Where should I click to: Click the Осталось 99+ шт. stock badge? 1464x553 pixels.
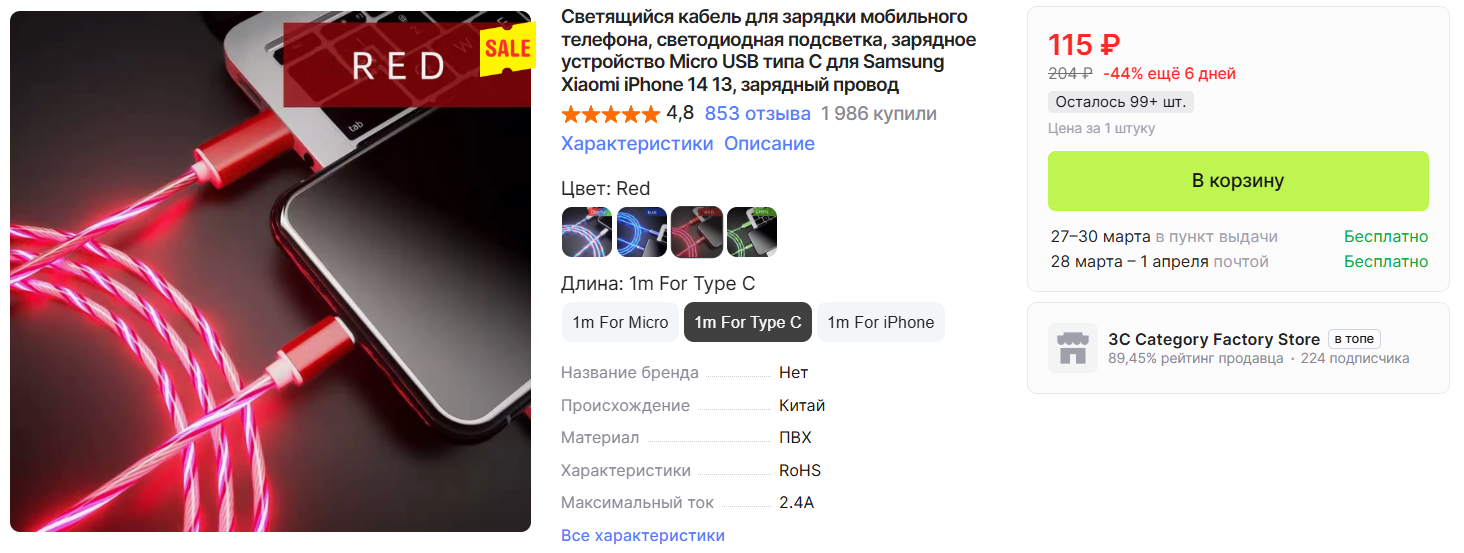[x=1121, y=102]
